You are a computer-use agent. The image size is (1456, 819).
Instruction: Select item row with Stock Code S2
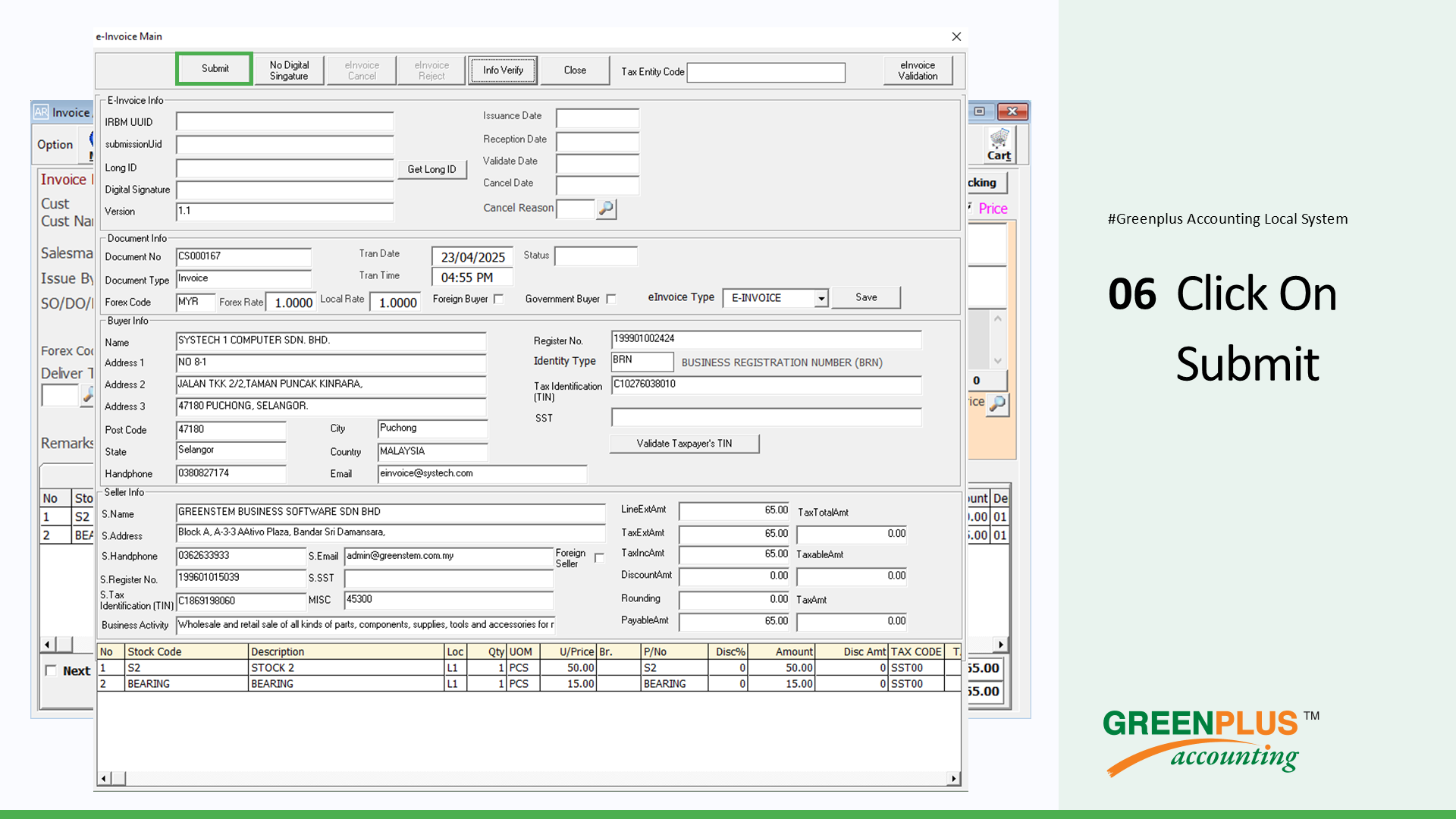[528, 668]
